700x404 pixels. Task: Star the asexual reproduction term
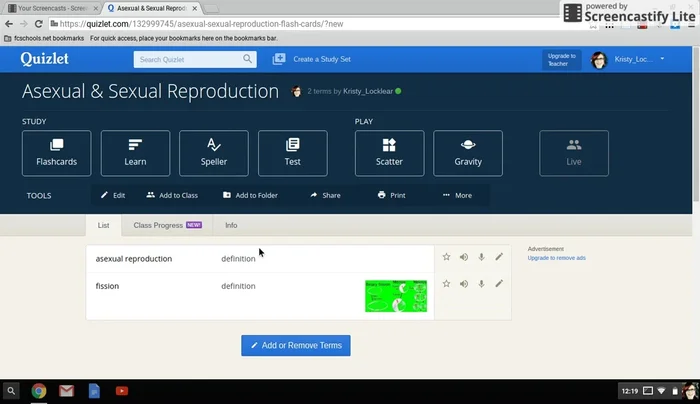(x=447, y=257)
